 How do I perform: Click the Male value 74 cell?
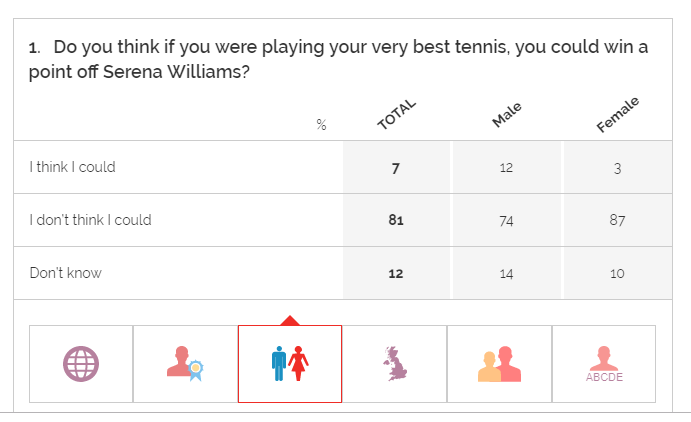[506, 220]
